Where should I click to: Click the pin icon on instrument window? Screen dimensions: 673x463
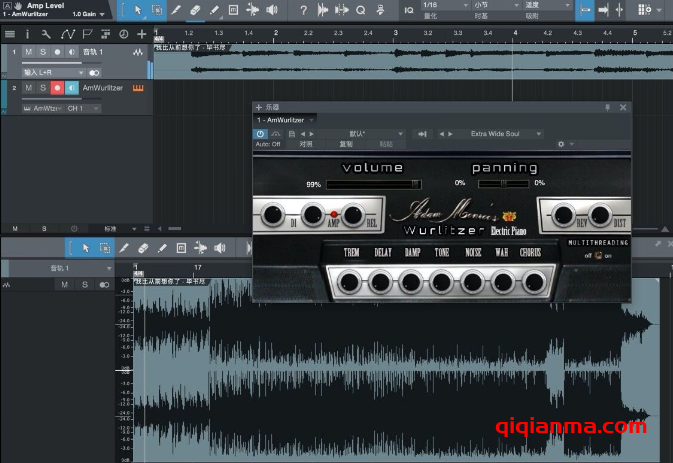607,107
